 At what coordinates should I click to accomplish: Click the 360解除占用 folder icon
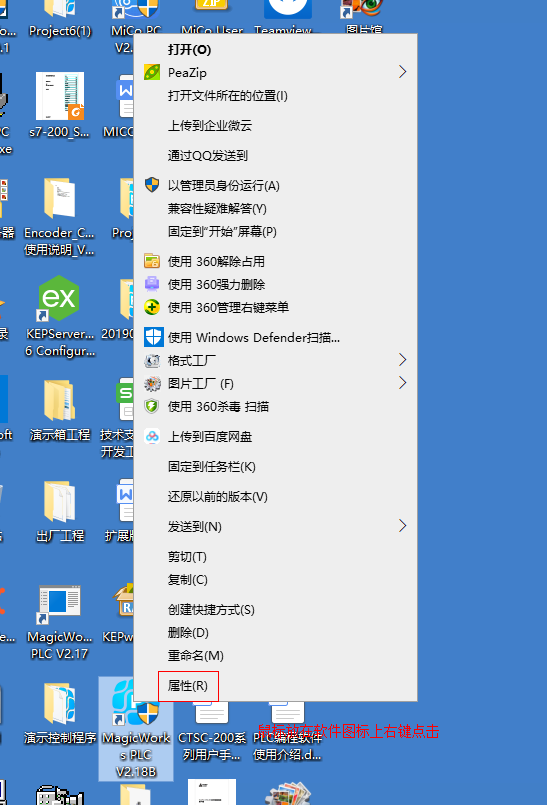click(x=152, y=261)
